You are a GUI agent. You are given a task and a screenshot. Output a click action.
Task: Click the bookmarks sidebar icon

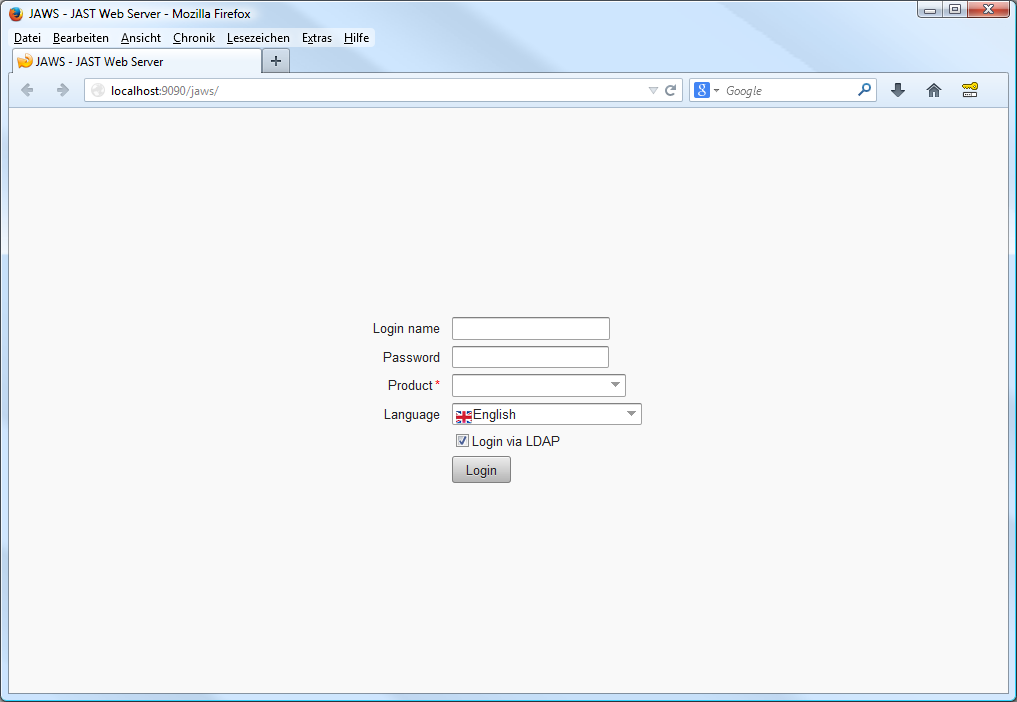(969, 90)
